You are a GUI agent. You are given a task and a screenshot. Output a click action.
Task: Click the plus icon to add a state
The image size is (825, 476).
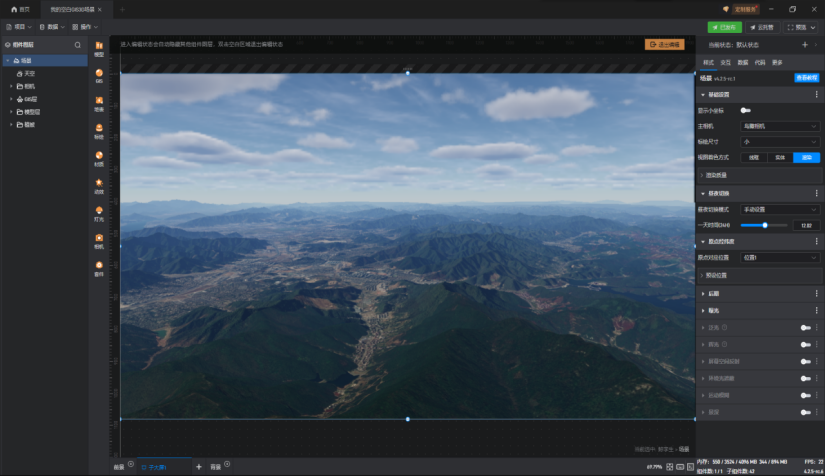pos(804,45)
